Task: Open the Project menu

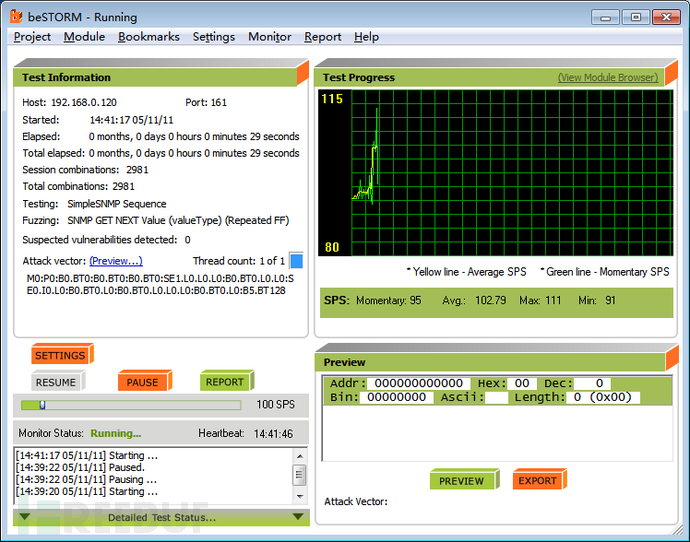Action: tap(32, 37)
